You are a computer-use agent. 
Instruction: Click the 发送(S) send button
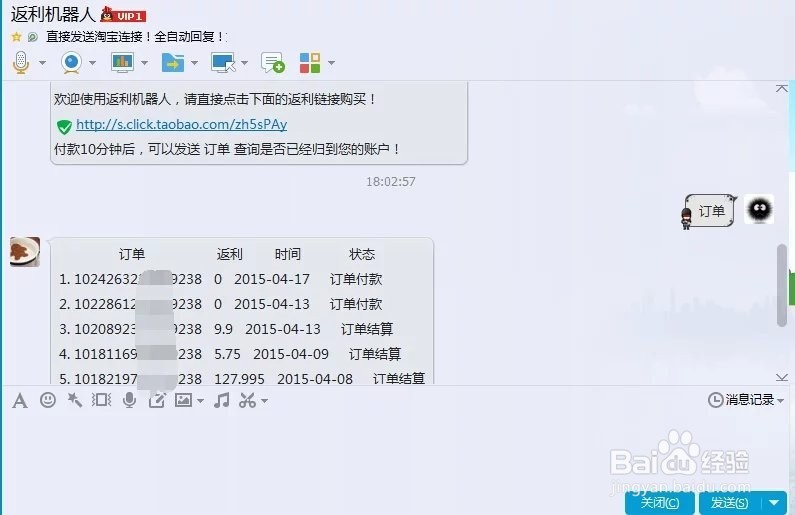[730, 503]
